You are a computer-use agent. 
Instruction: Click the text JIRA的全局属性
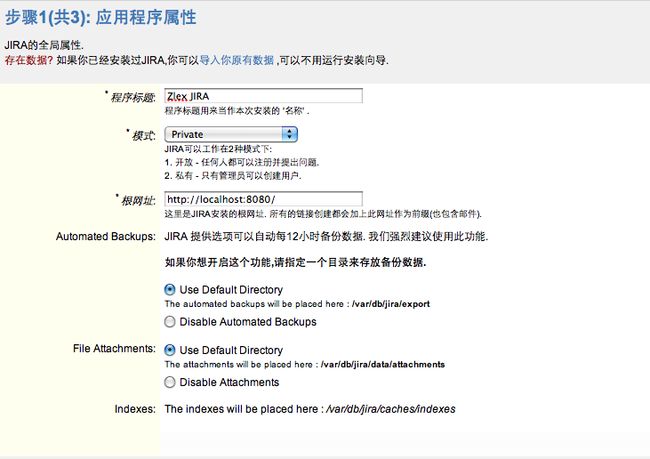point(44,45)
